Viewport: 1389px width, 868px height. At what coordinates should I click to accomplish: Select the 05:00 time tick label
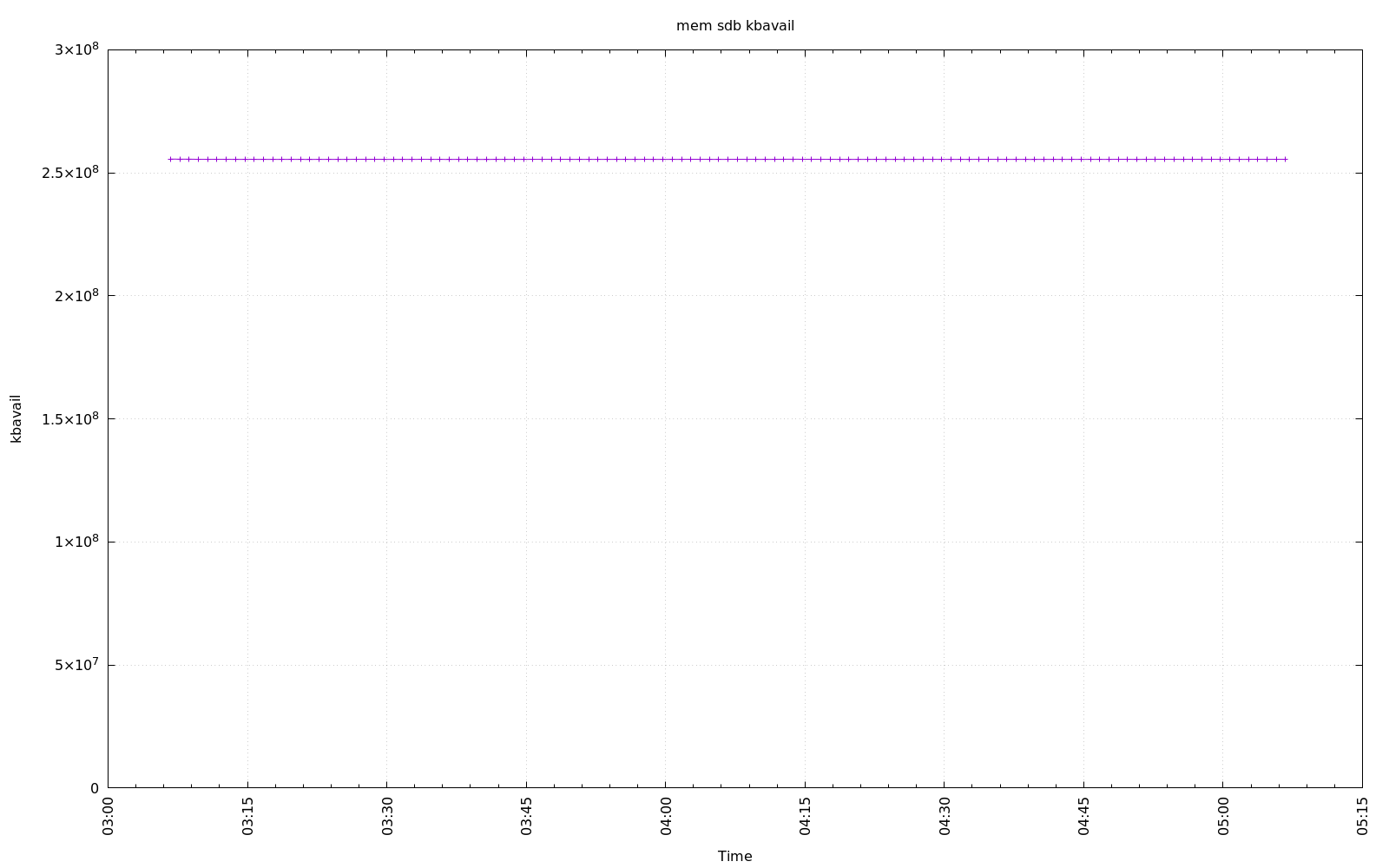point(1223,817)
